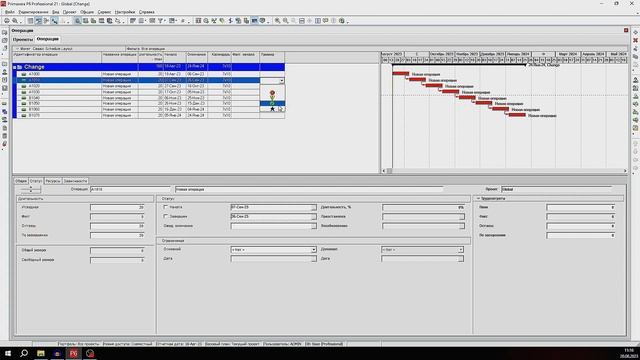Open the Сервис menu
640x360 pixels.
coord(104,12)
